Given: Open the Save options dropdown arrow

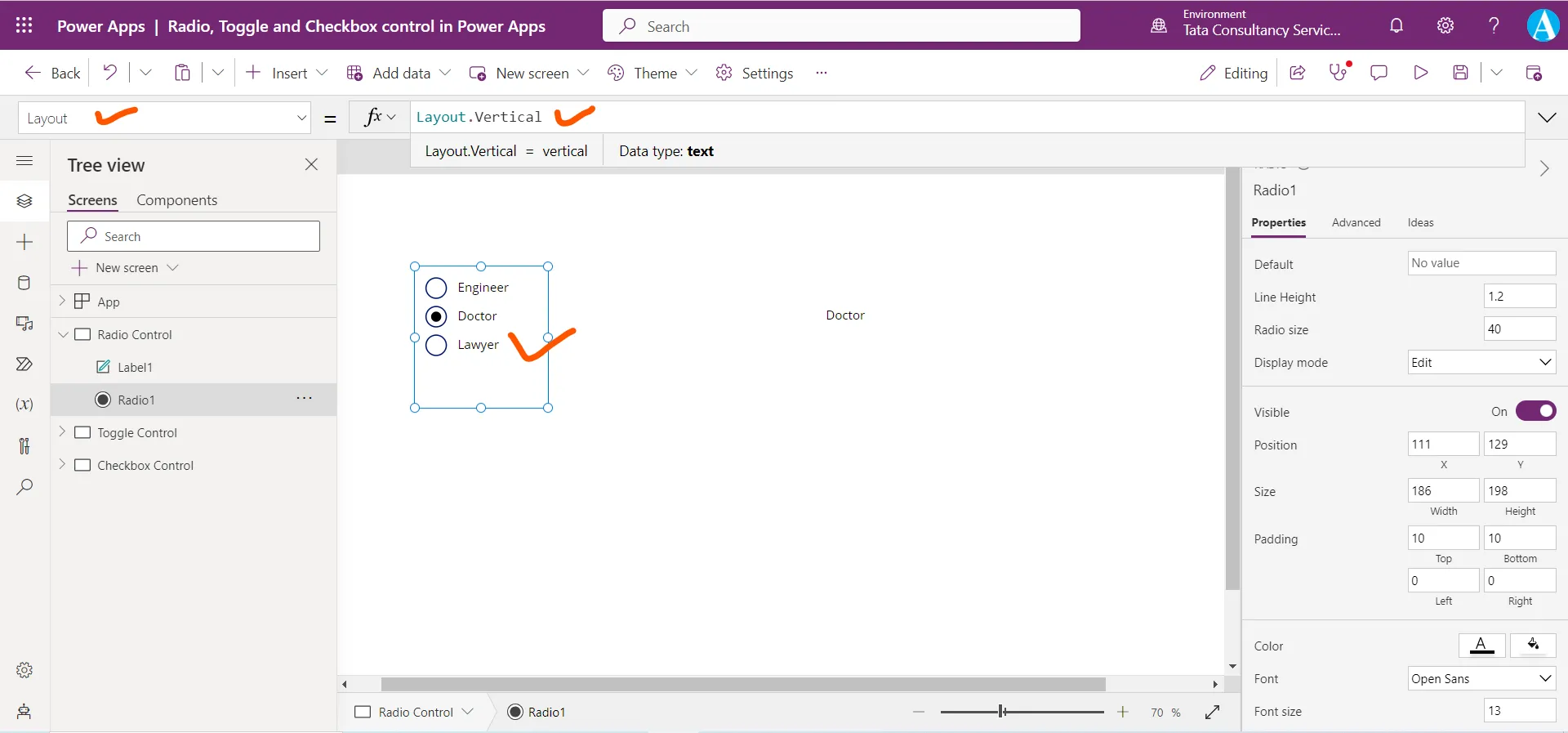Looking at the screenshot, I should 1496,73.
